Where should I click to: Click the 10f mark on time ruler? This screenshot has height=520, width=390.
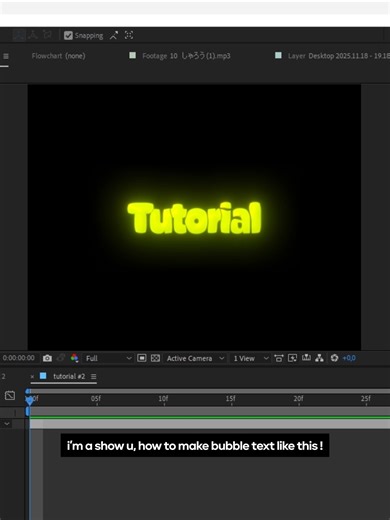163,398
